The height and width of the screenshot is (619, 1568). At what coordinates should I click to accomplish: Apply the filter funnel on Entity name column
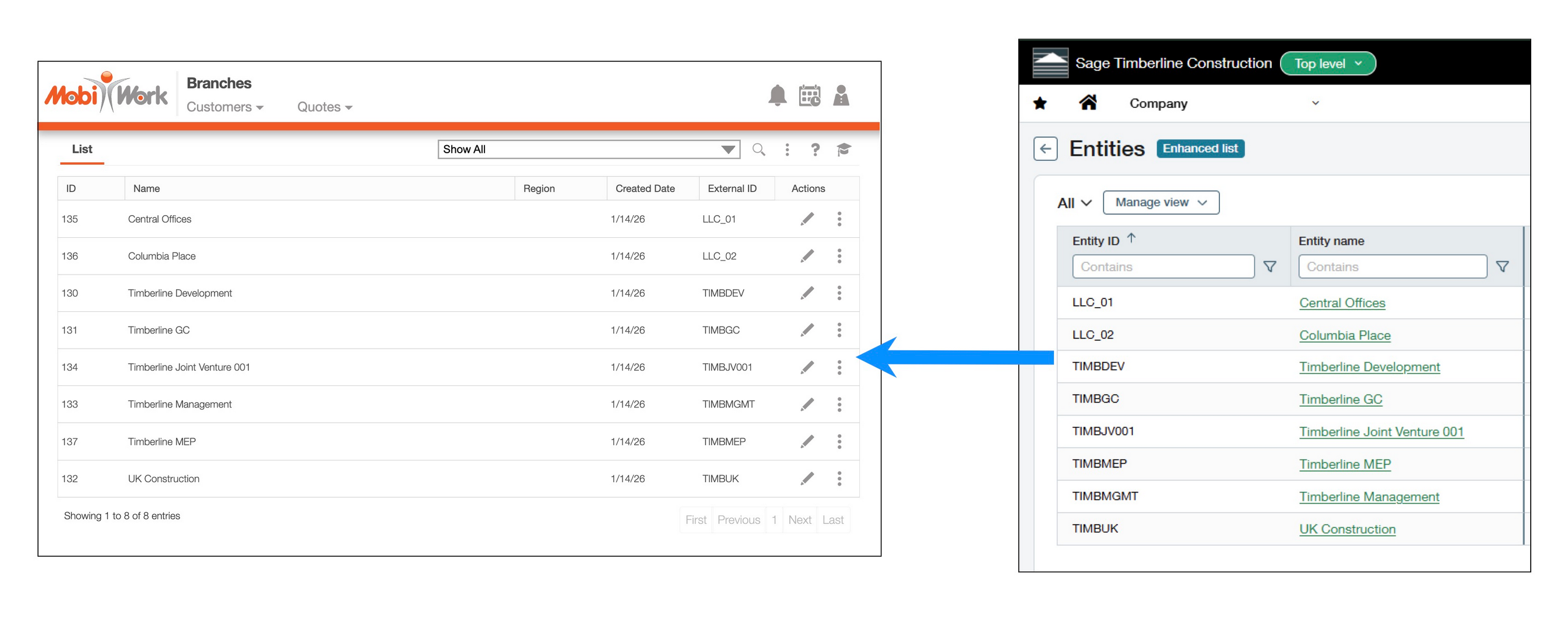pyautogui.click(x=1503, y=266)
